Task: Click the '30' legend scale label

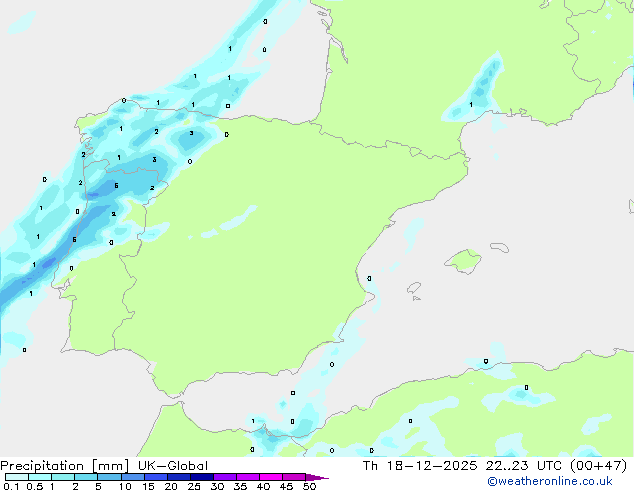Action: point(217,486)
